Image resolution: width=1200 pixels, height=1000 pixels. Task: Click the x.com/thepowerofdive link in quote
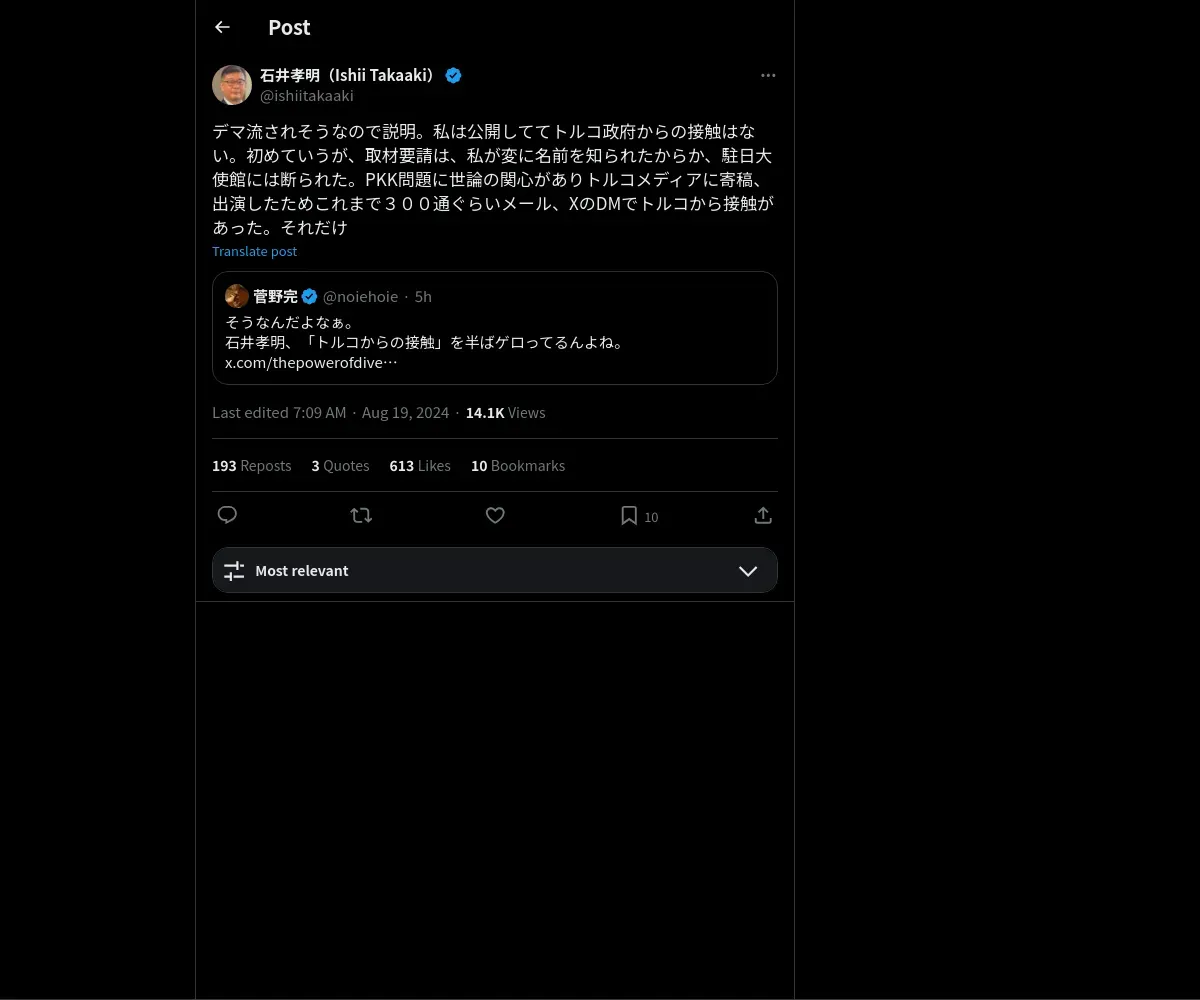click(311, 362)
